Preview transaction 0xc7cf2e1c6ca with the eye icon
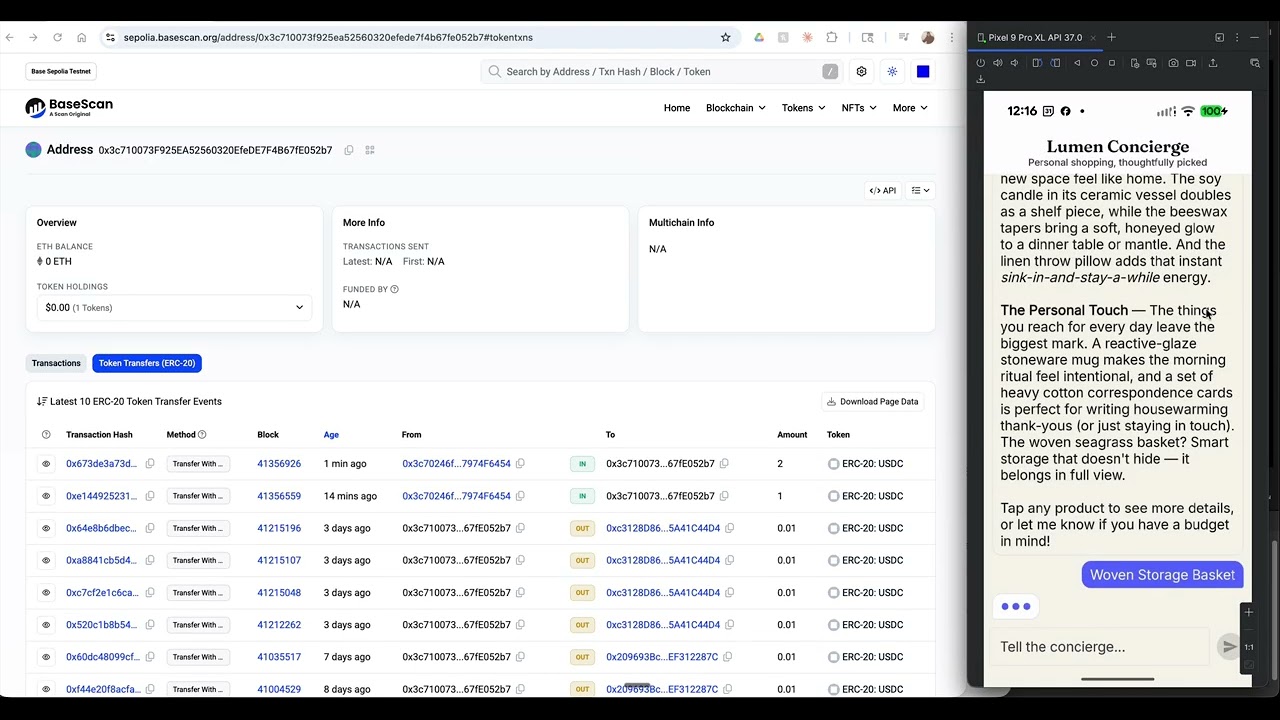Viewport: 1280px width, 720px height. [46, 592]
